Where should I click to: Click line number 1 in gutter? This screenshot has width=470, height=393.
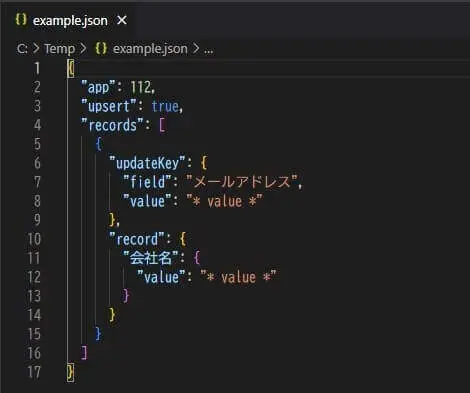[x=37, y=68]
